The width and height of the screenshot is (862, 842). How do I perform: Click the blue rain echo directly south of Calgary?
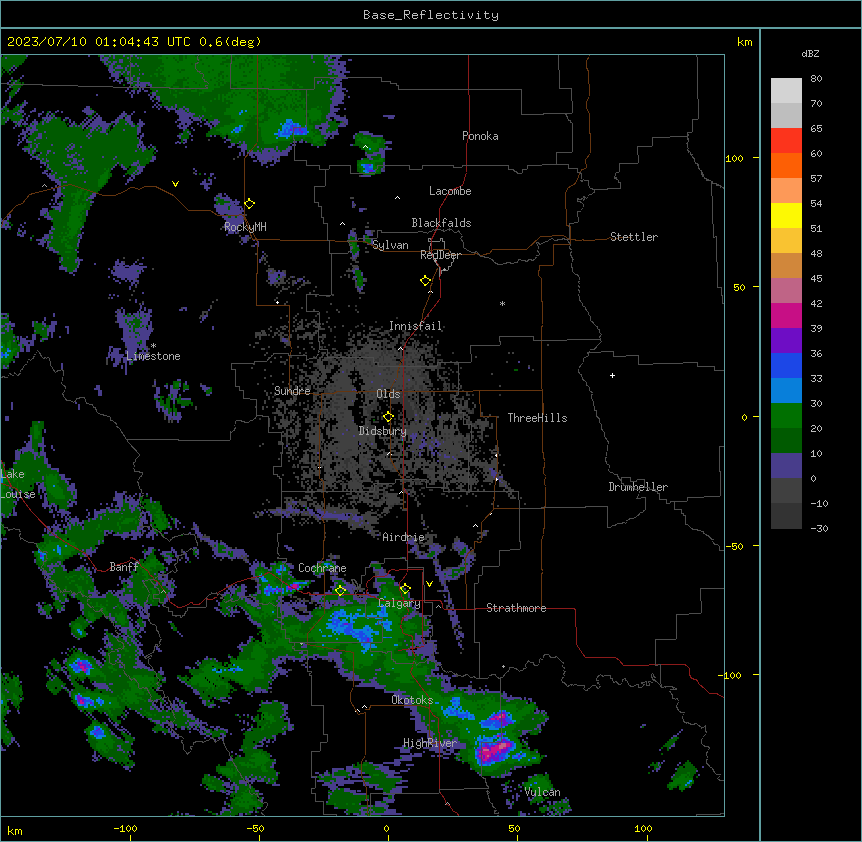pos(355,628)
